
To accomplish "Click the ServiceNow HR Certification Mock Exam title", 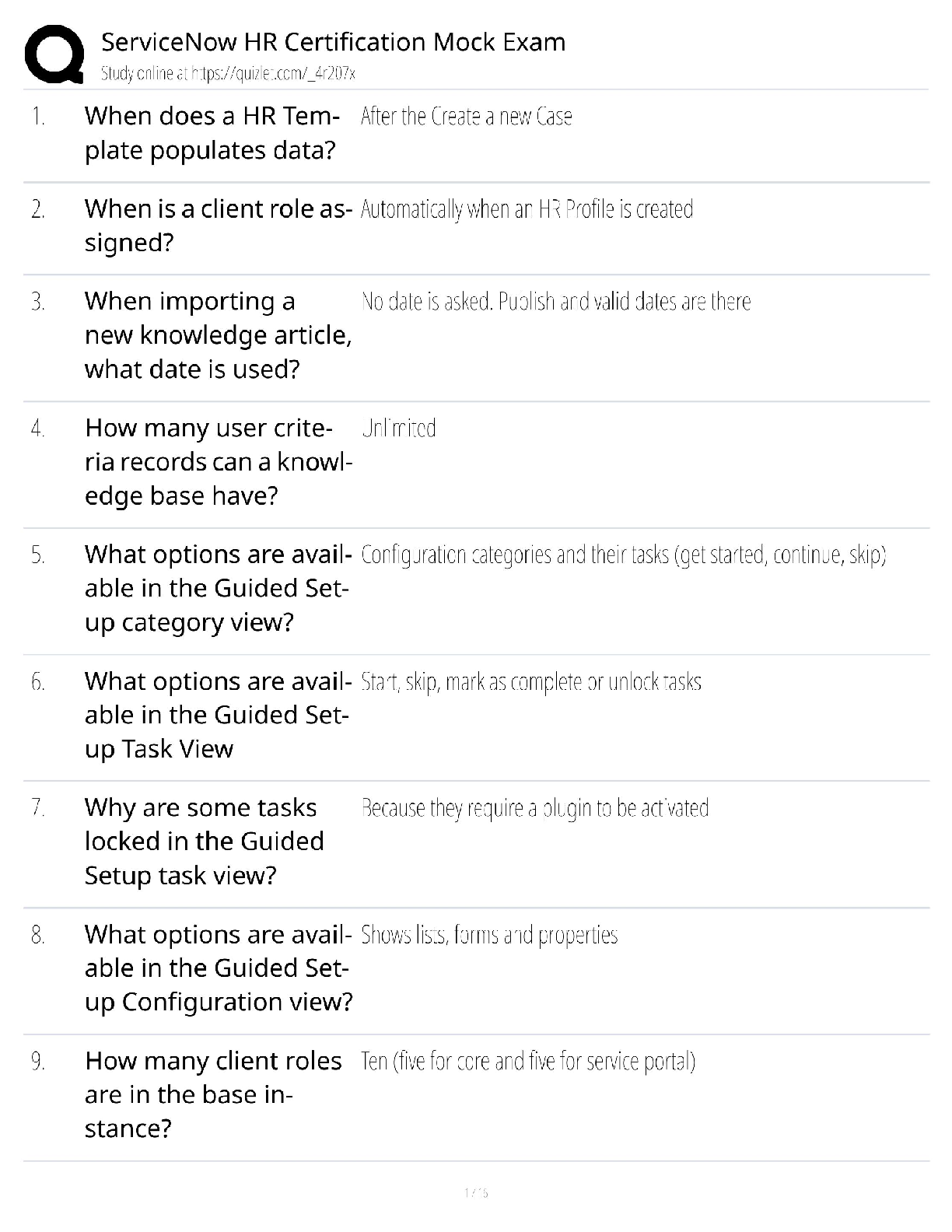I will tap(334, 41).
